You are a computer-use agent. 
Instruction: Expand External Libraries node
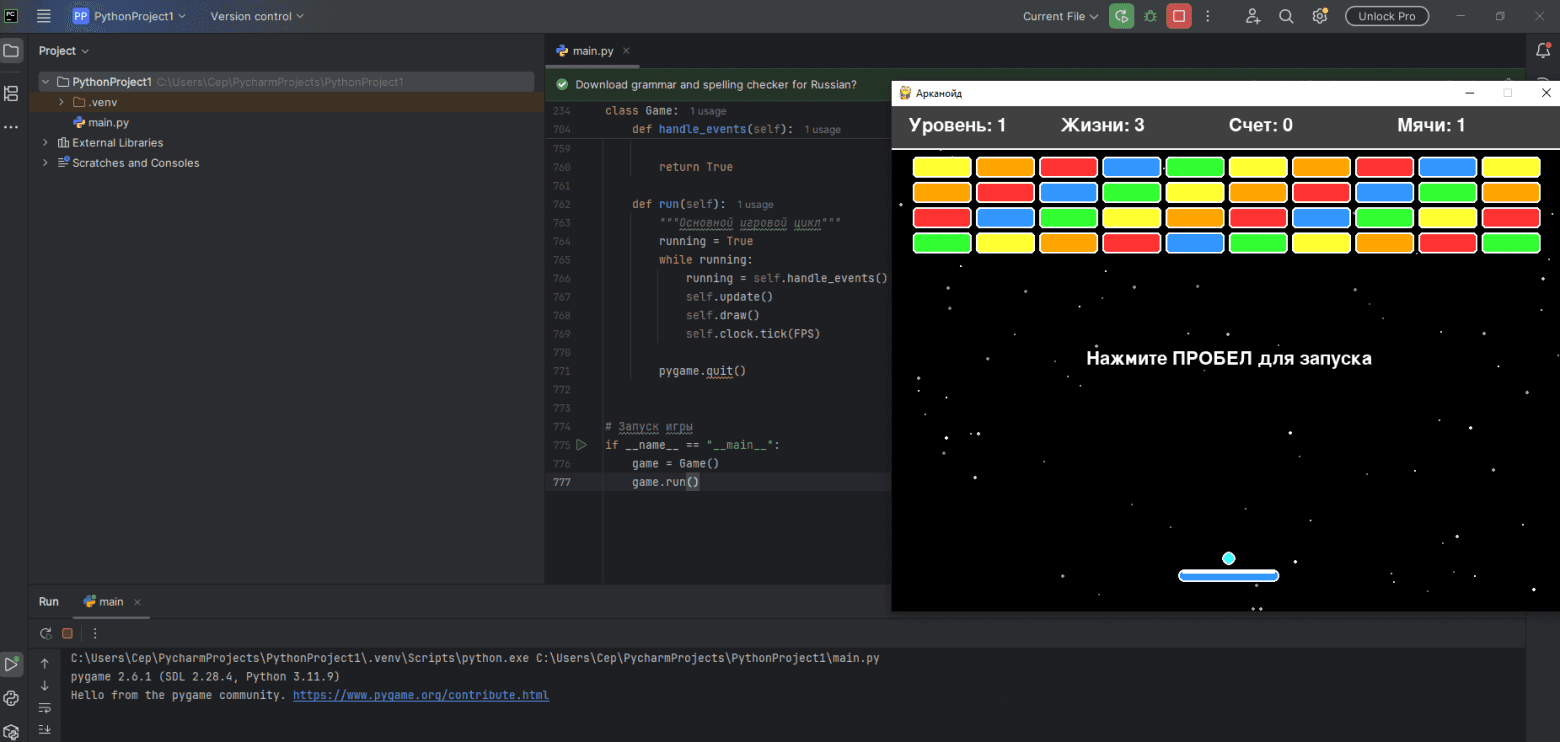[45, 143]
